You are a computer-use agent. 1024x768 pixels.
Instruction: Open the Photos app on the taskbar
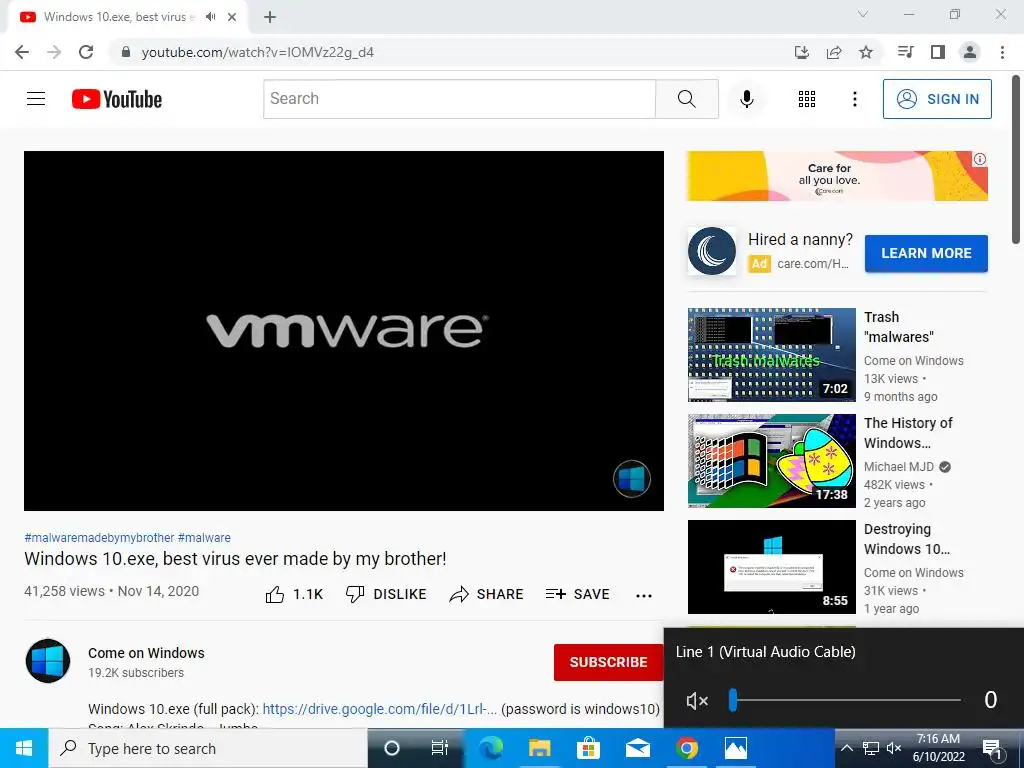tap(735, 748)
